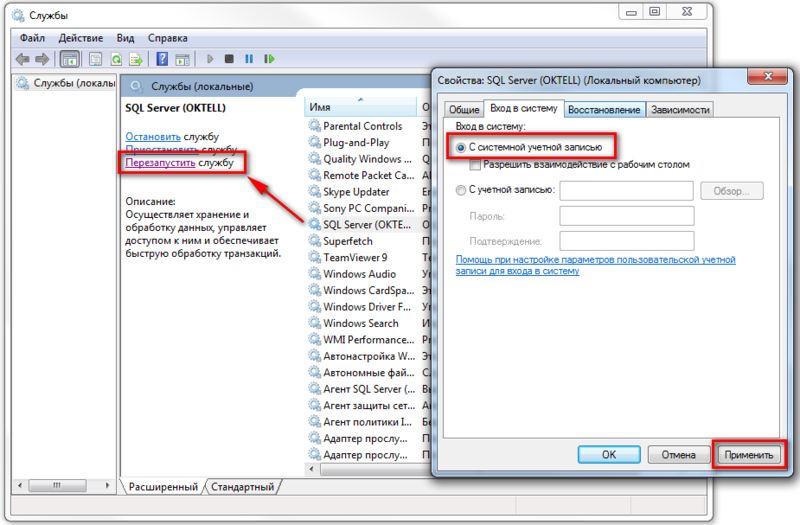This screenshot has width=800, height=525.
Task: Click the Refresh toolbar icon
Action: [x=116, y=59]
